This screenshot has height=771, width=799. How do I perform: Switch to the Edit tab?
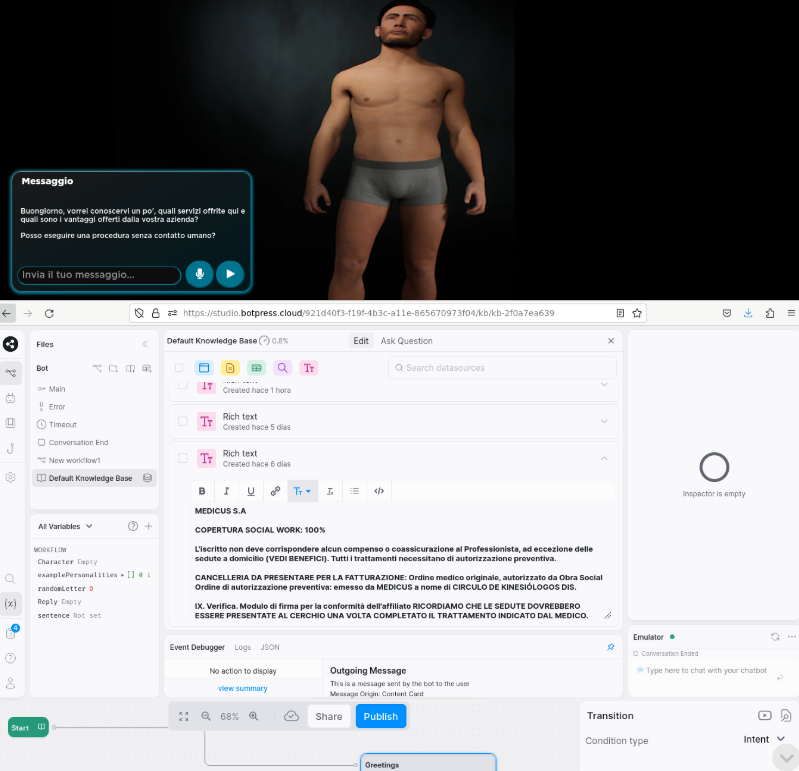(x=361, y=340)
